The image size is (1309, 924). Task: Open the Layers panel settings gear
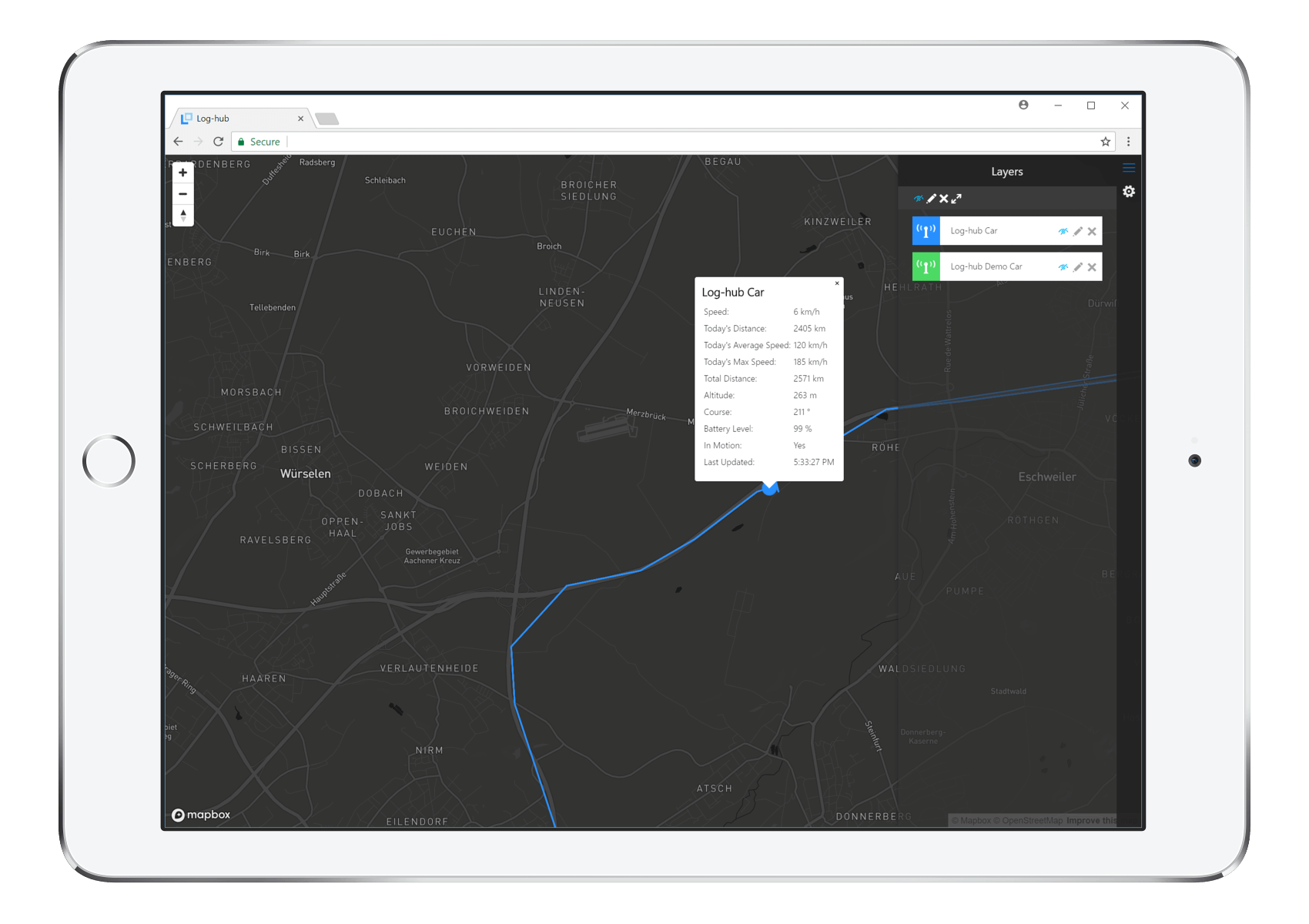1129,191
